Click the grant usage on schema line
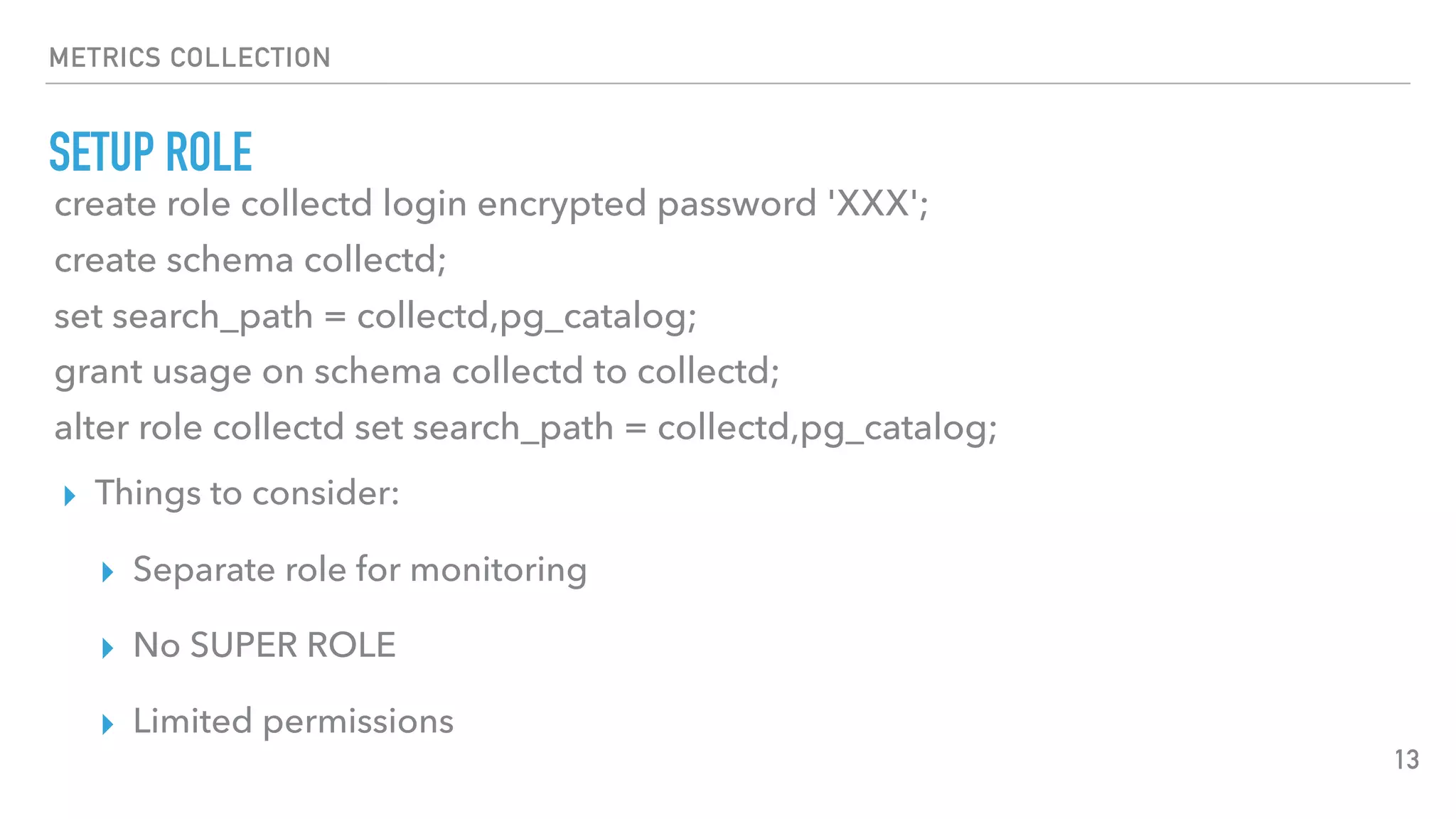1456x819 pixels. (417, 372)
